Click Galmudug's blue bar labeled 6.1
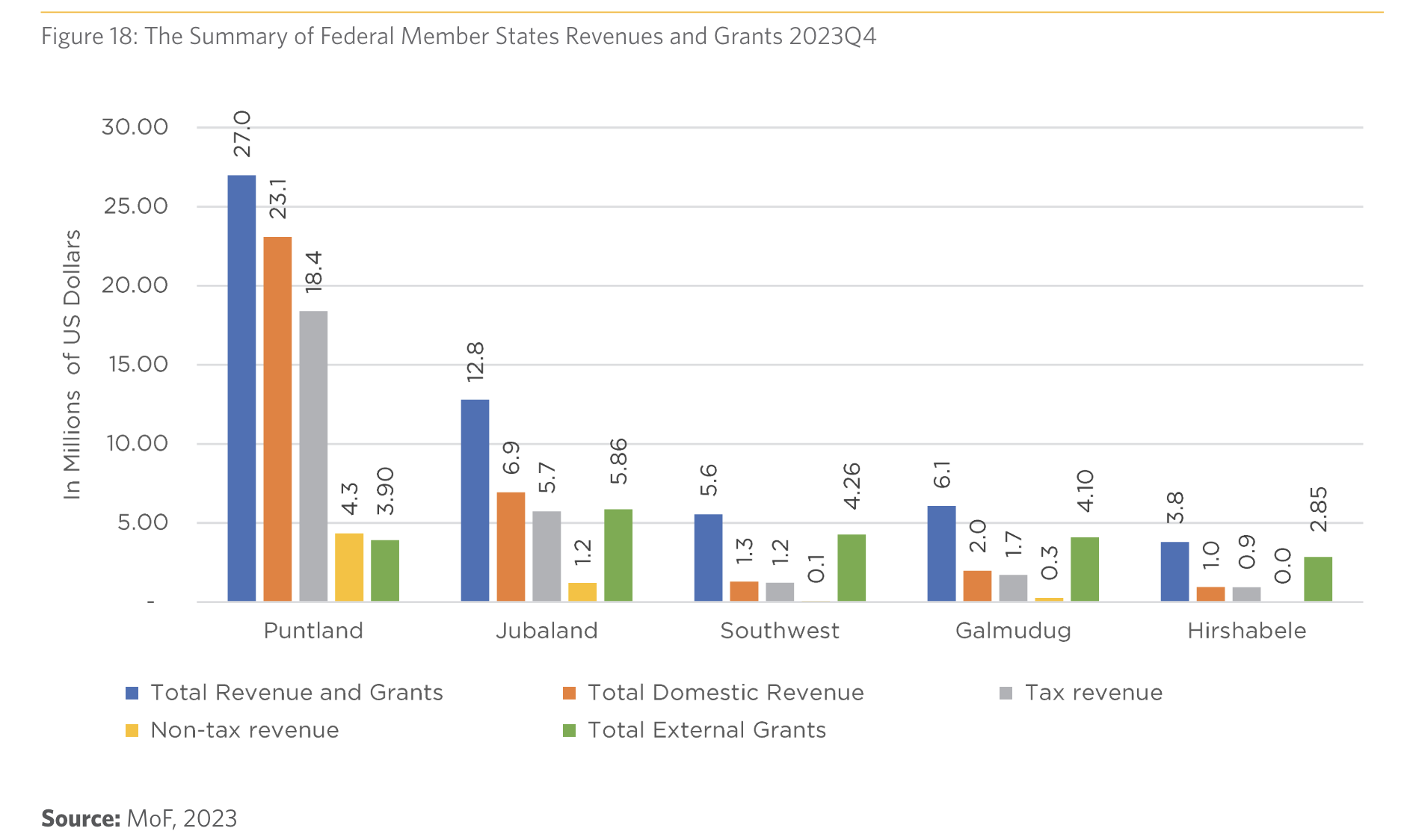 pyautogui.click(x=941, y=554)
